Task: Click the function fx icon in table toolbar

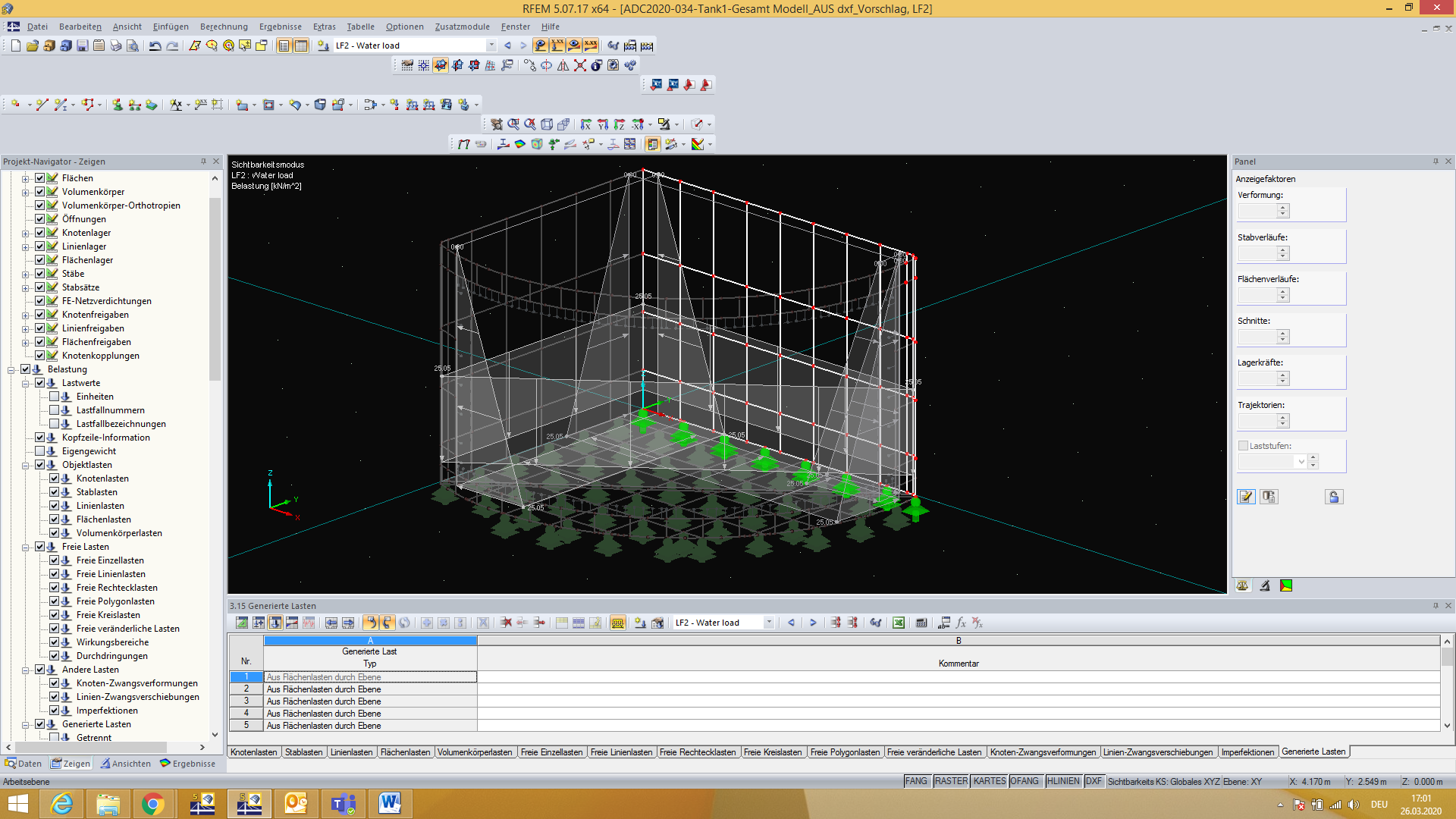Action: point(961,623)
